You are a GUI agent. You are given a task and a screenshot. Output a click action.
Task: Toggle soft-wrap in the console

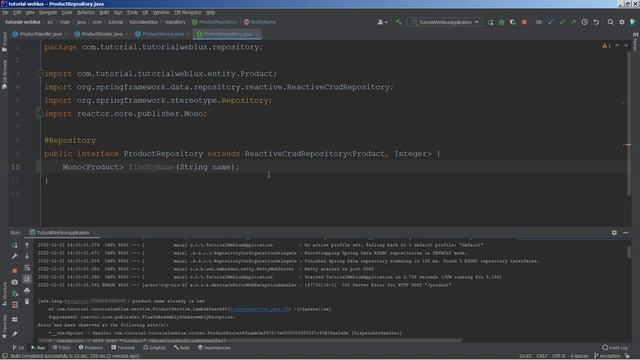[x=27, y=268]
